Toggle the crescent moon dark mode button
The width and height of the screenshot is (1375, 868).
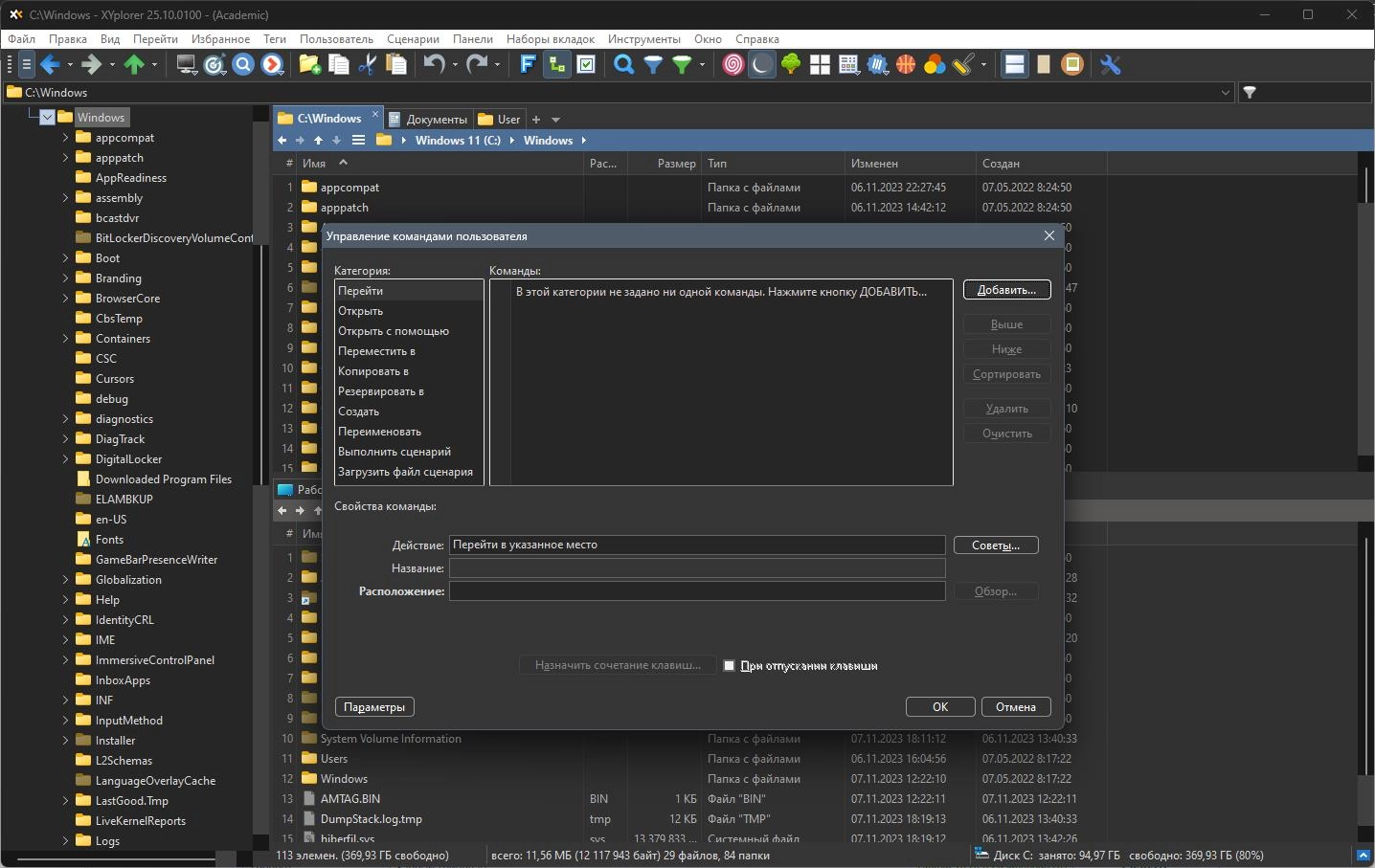tap(761, 65)
